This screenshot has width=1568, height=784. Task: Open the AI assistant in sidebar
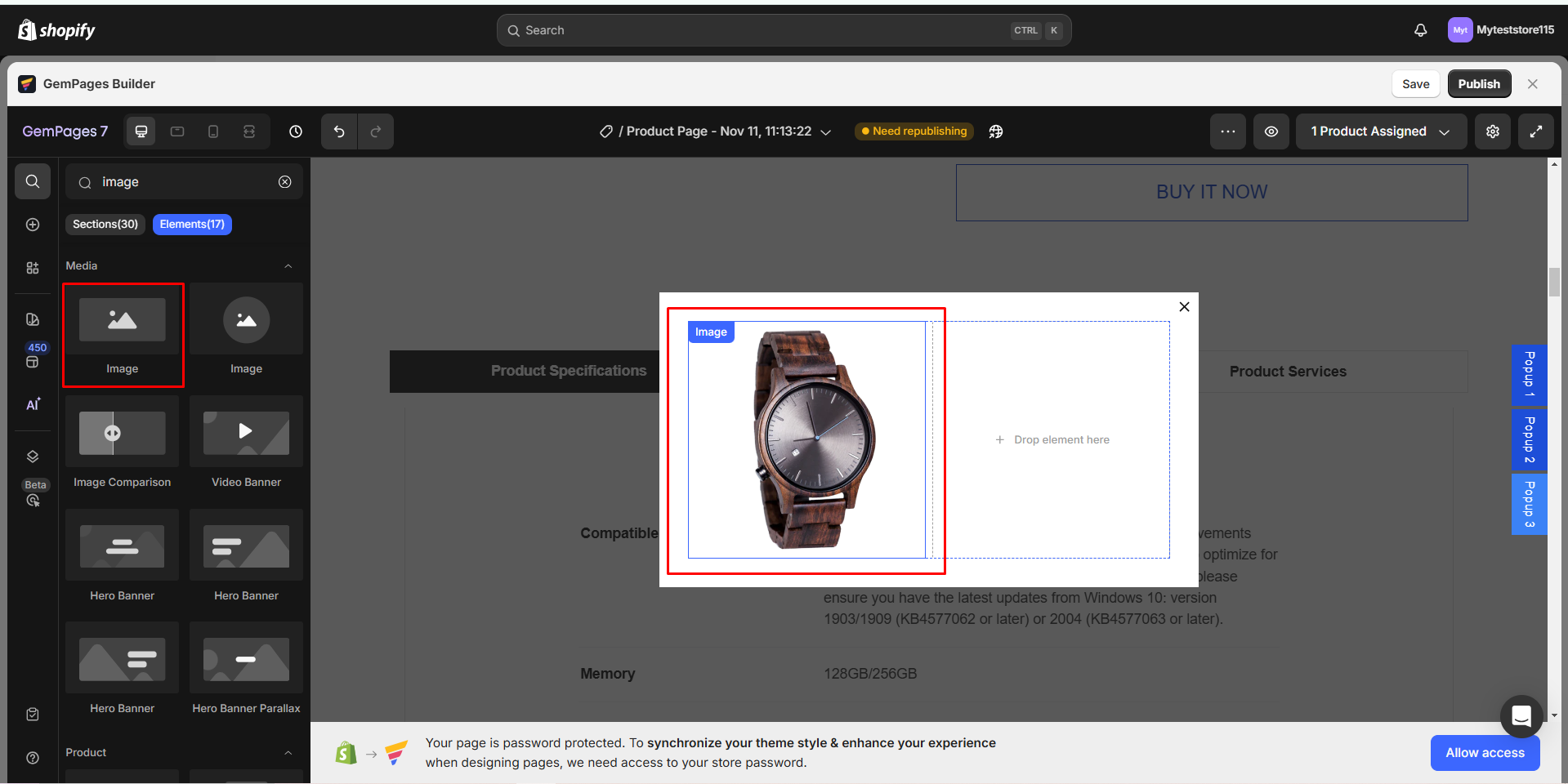(x=33, y=404)
